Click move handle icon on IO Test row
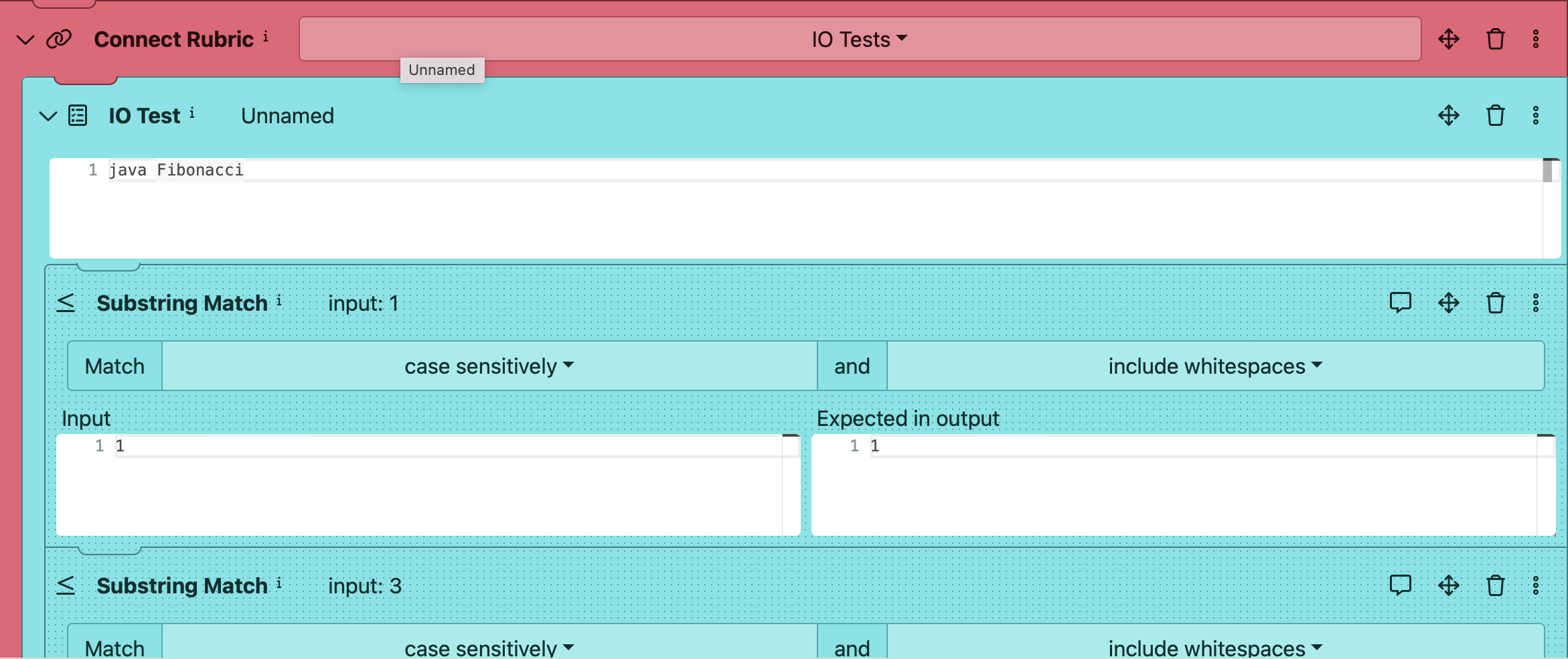Viewport: 1568px width, 659px height. coord(1448,116)
